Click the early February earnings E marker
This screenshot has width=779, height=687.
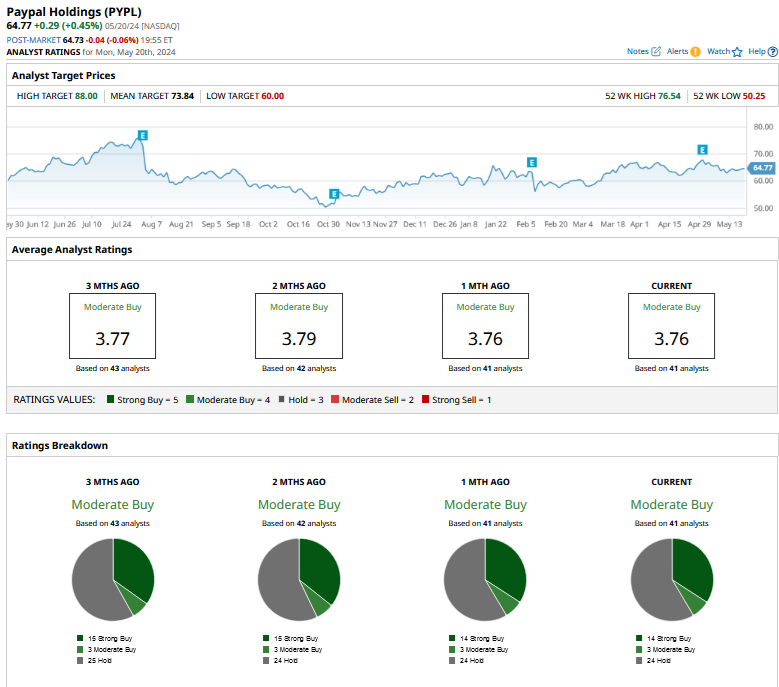[x=532, y=162]
